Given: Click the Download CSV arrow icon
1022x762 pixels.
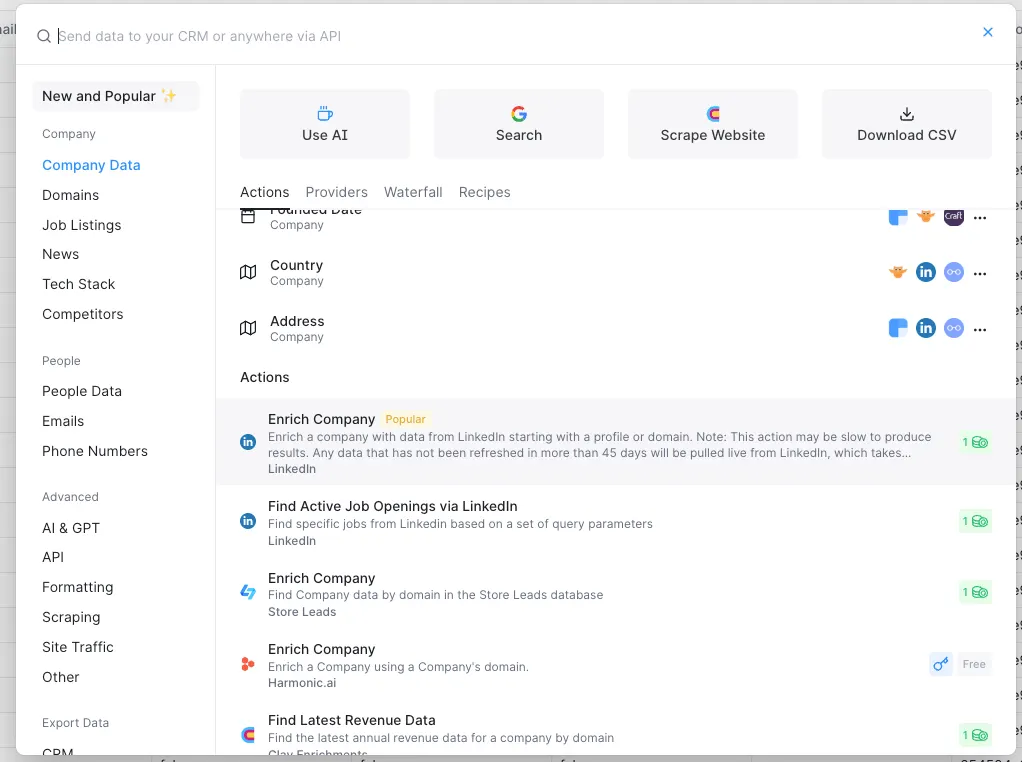Looking at the screenshot, I should tap(907, 114).
